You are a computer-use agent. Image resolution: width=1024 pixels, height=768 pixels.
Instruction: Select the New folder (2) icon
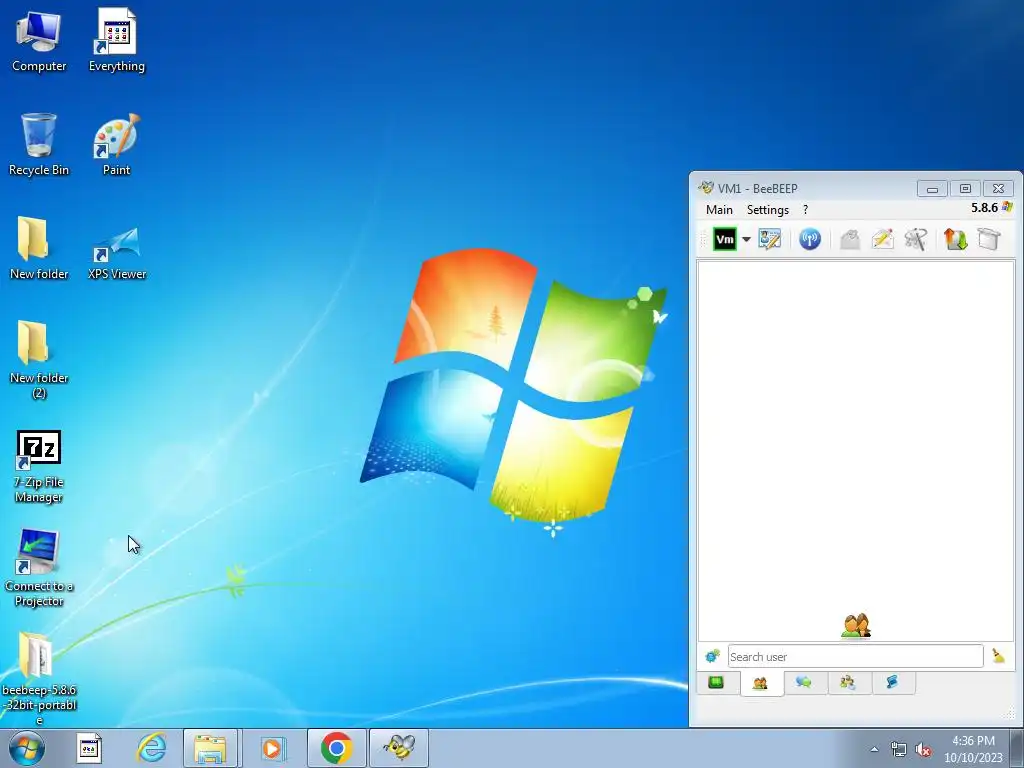click(x=39, y=359)
